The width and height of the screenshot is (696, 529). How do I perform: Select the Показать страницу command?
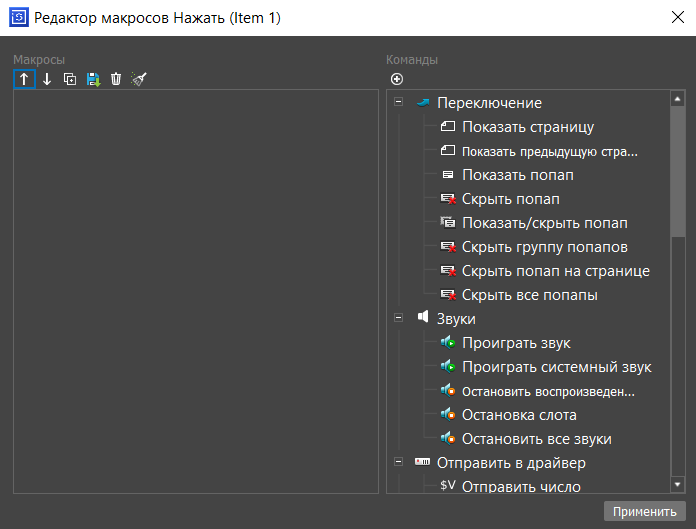click(x=528, y=127)
